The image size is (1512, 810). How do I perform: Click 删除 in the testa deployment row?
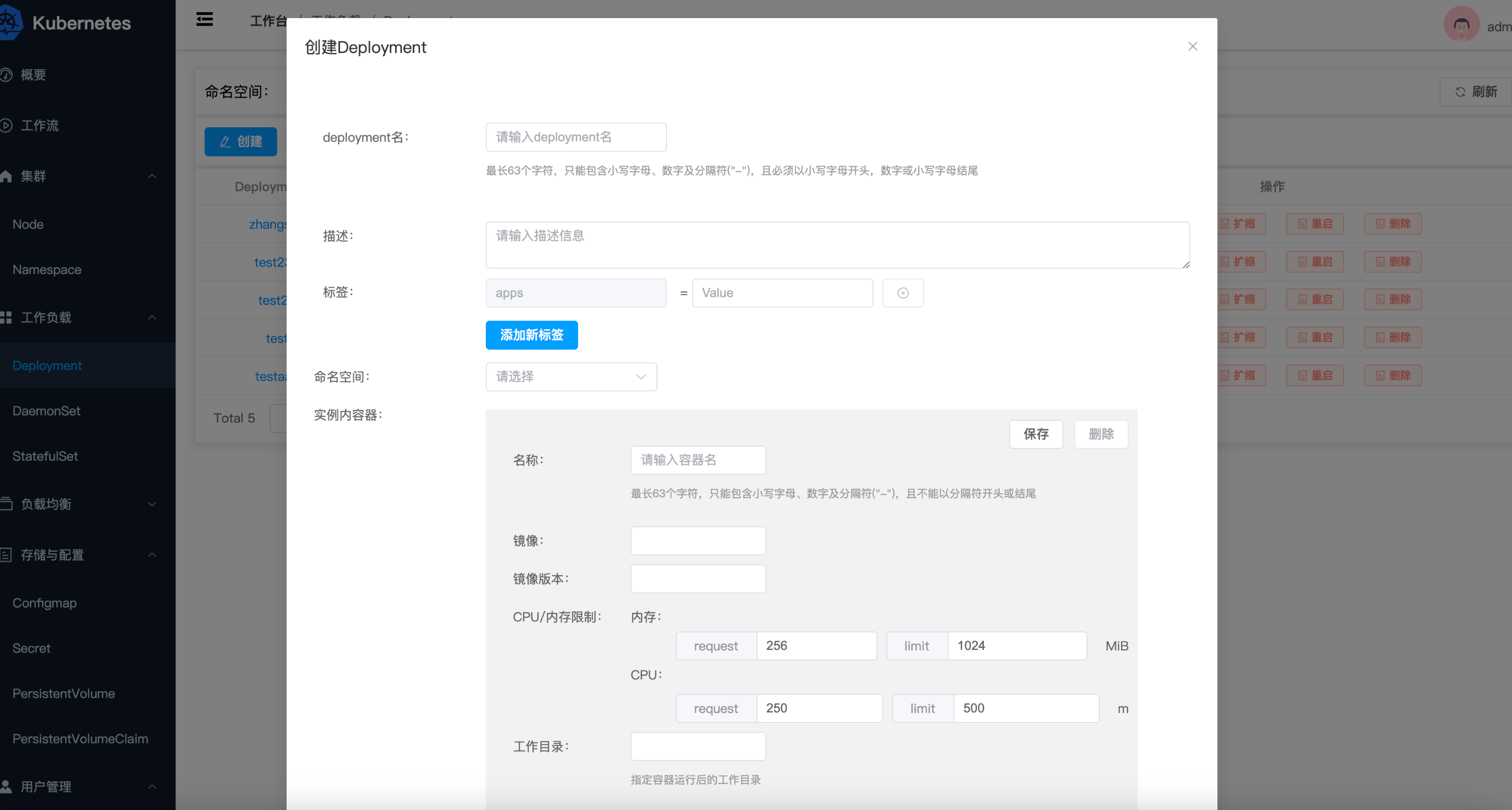click(1393, 375)
